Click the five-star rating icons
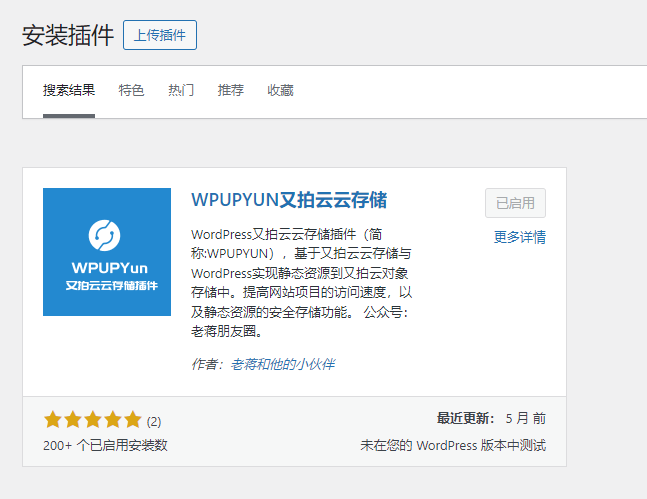Screen dimensions: 647x499 point(93,419)
